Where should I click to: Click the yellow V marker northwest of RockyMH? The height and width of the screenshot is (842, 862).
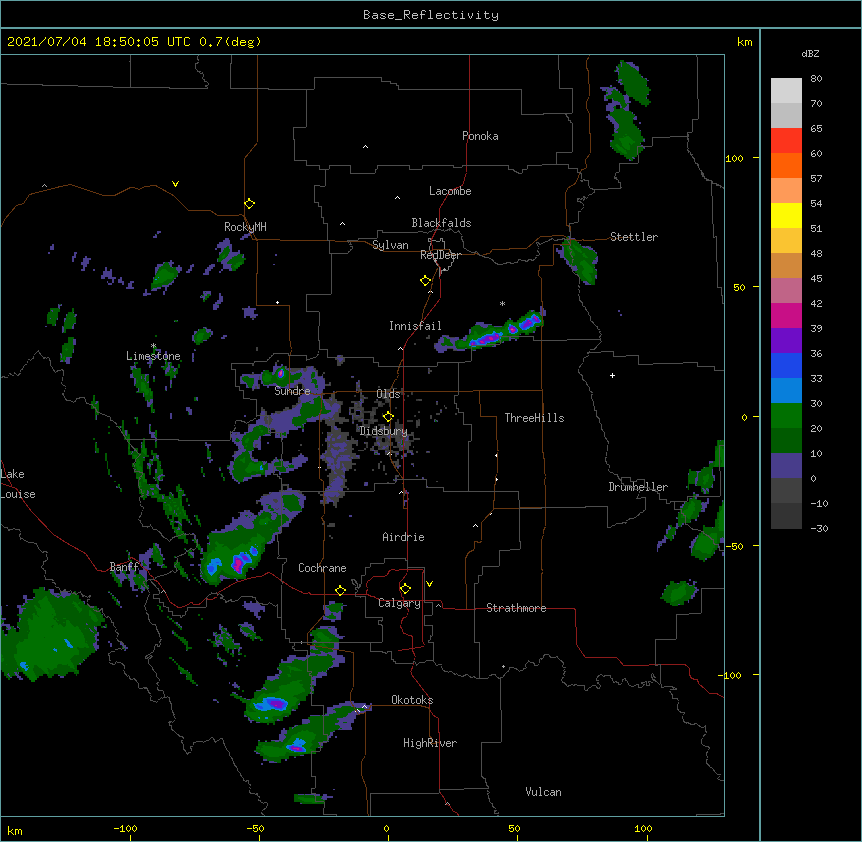[x=175, y=184]
